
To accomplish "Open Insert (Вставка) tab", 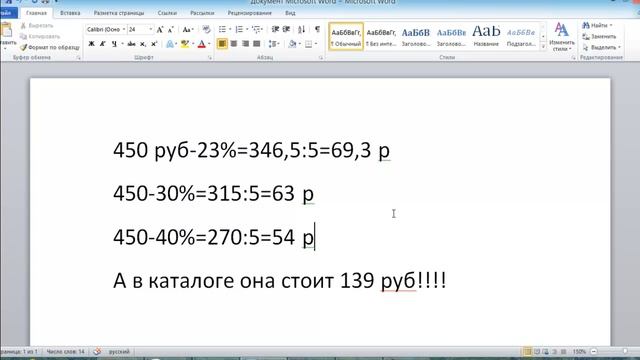I will (70, 13).
